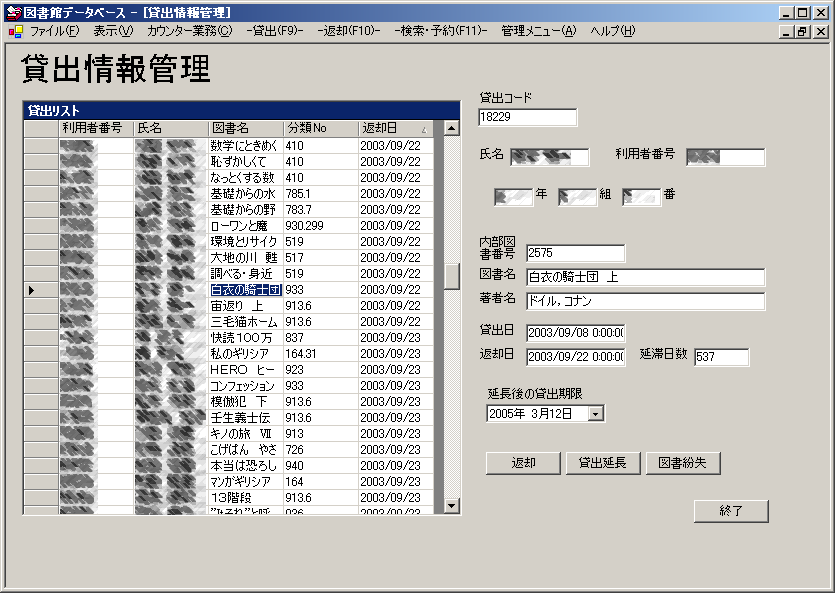Expand the 延長後の貸出期限 date dropdown

[596, 414]
